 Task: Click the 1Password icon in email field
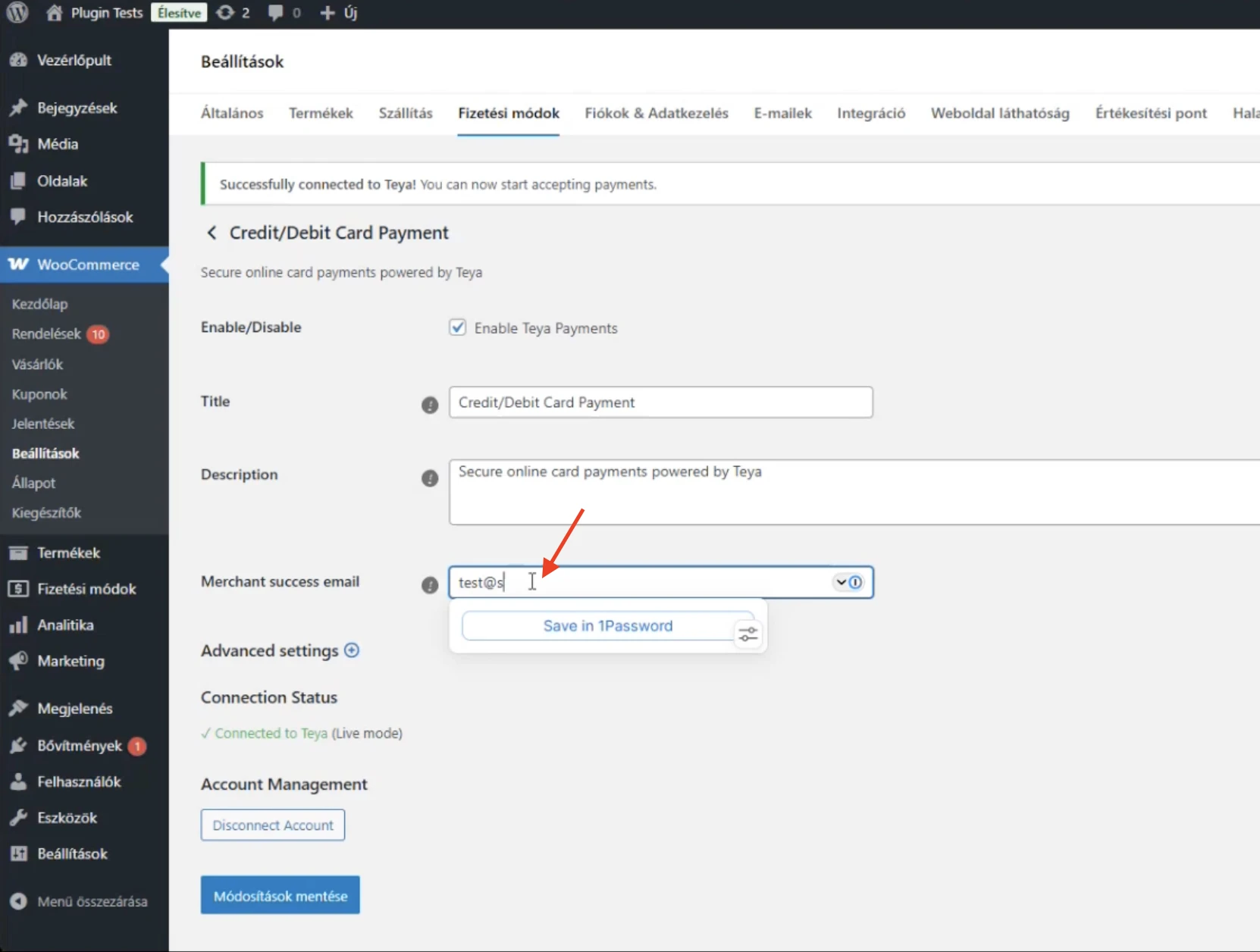[x=855, y=582]
